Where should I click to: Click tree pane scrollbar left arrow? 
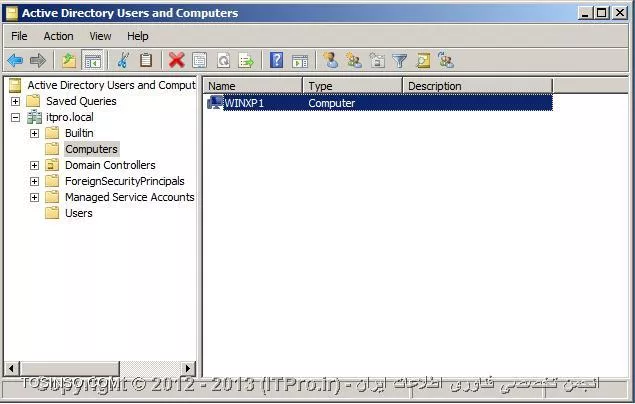point(12,368)
